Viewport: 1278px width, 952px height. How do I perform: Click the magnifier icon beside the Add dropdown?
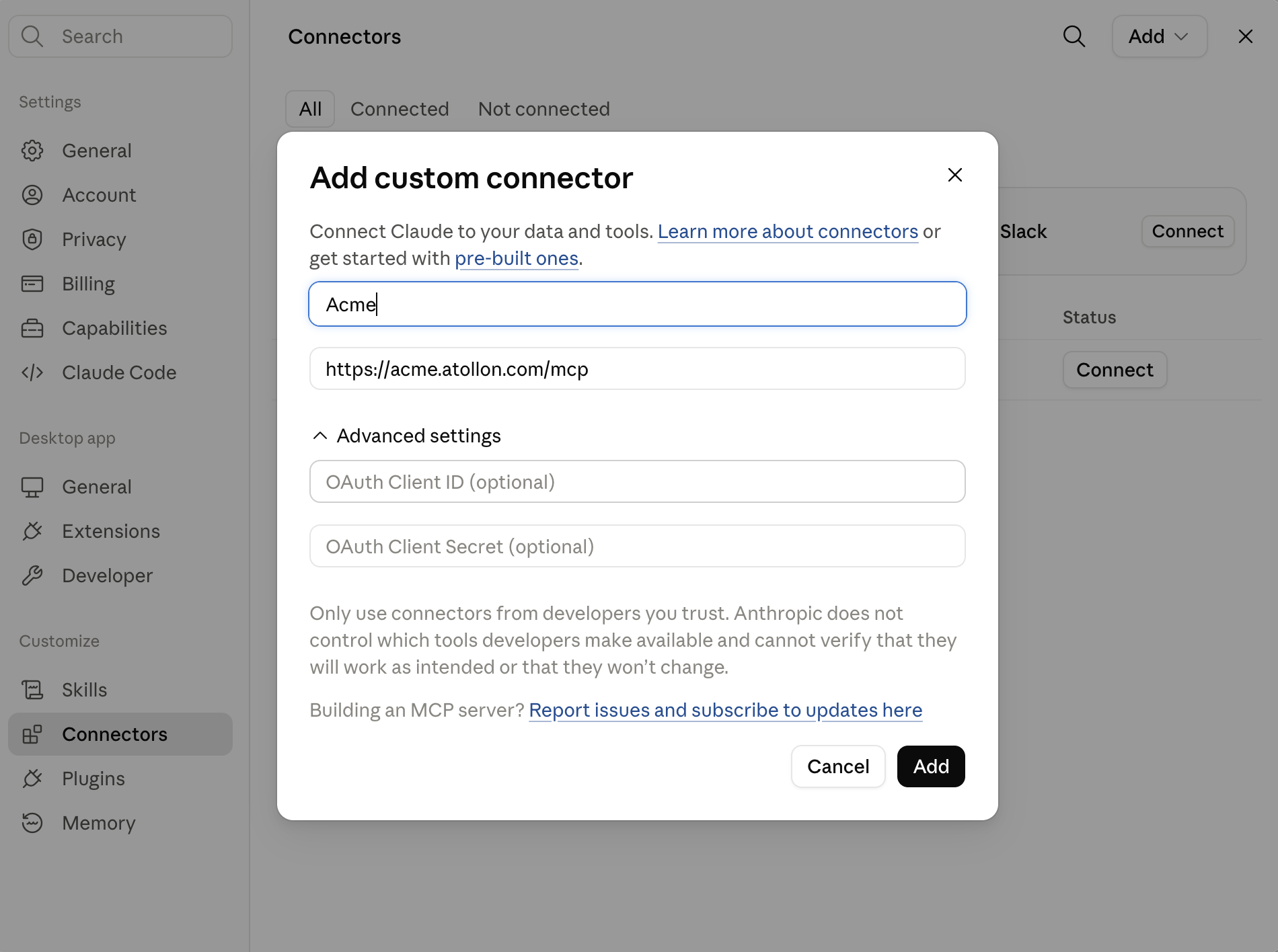[x=1074, y=36]
